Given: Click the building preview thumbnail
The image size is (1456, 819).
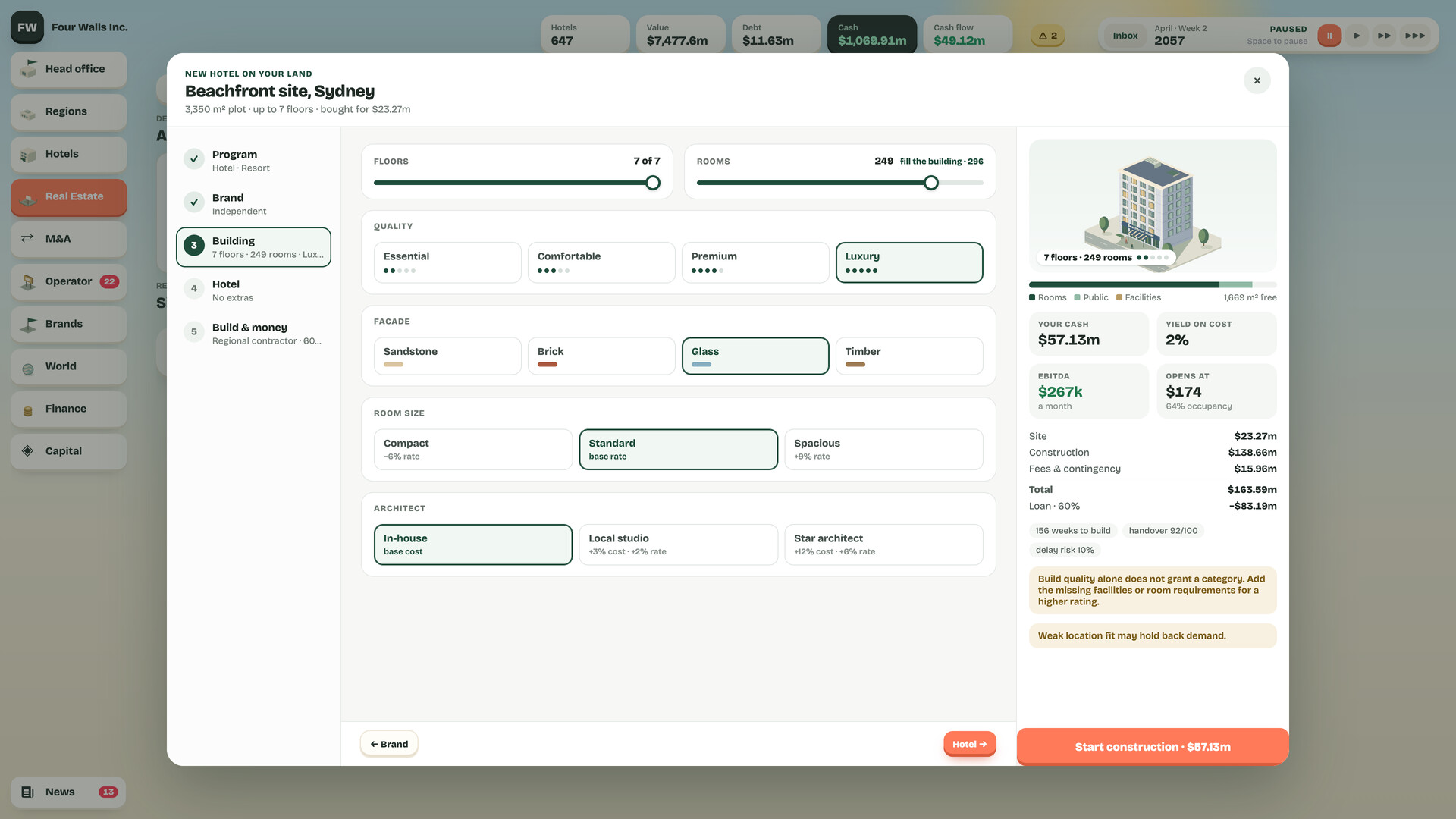Looking at the screenshot, I should point(1153,206).
